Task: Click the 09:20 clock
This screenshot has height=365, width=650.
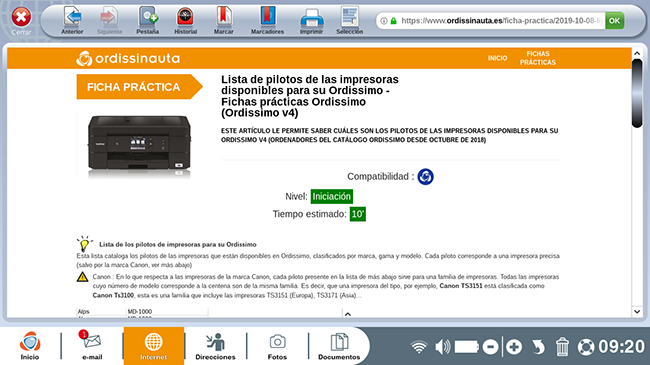Action: click(x=621, y=347)
